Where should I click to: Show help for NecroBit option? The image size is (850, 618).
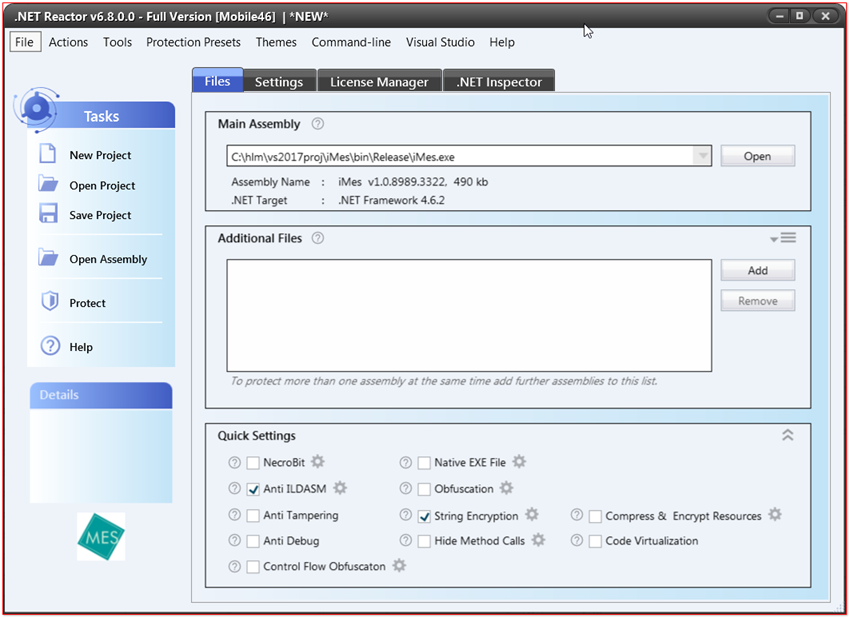(x=234, y=462)
